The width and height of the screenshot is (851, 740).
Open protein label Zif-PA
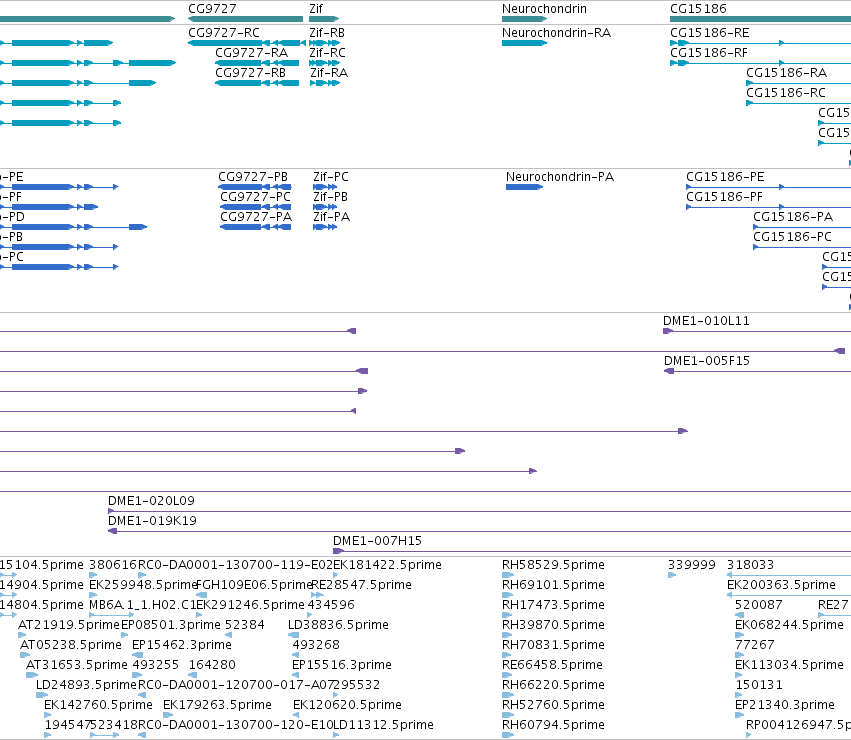click(332, 217)
